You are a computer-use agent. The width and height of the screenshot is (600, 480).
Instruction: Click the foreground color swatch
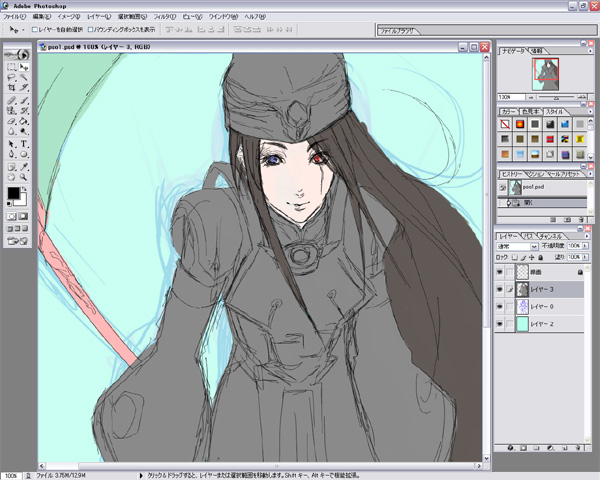[13, 193]
